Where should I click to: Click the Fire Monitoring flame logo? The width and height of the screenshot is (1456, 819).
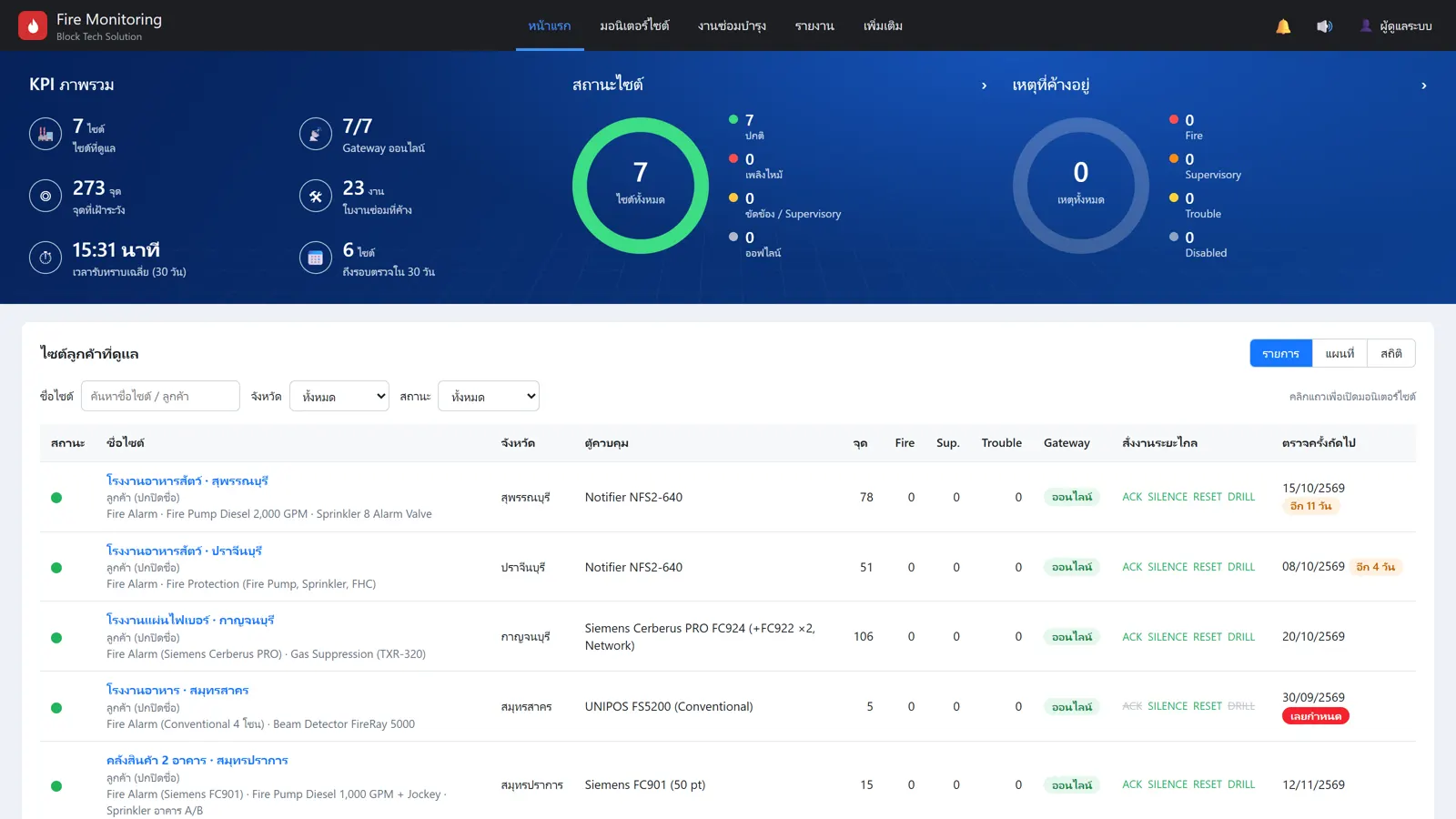(33, 25)
